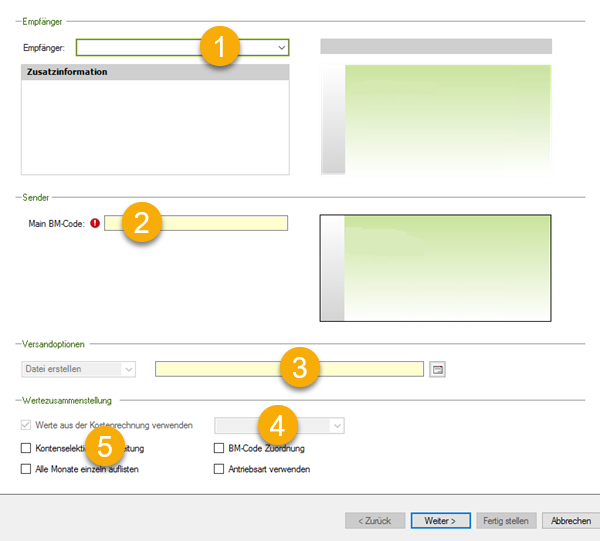Open the Empfänger dropdown arrow
Viewport: 600px width, 541px height.
(281, 47)
